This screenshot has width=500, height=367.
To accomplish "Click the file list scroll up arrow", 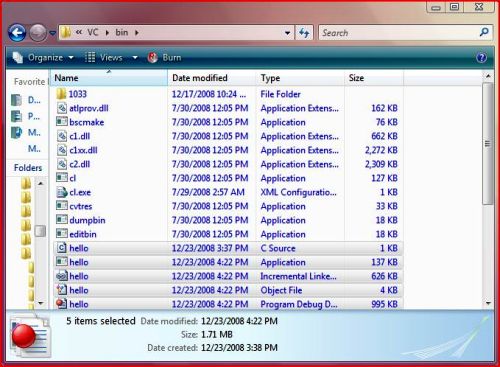I will pos(488,76).
